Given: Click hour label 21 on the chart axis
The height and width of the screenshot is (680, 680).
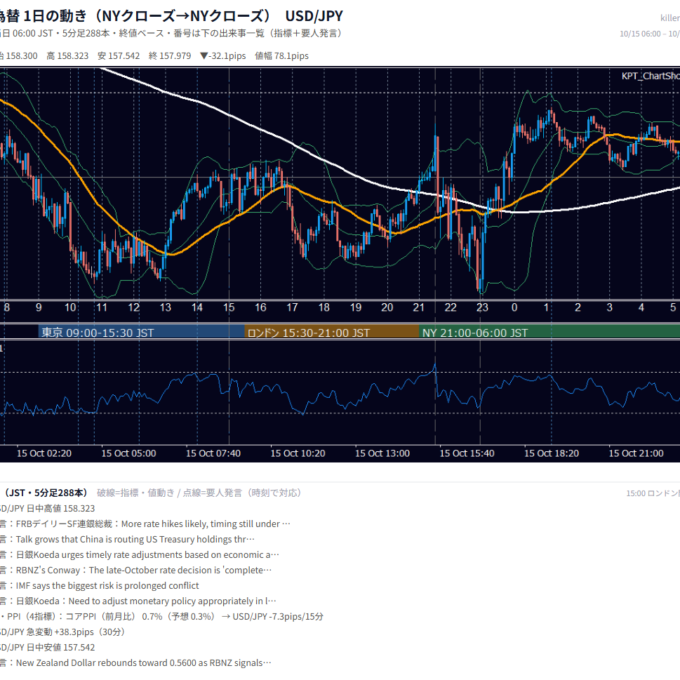Looking at the screenshot, I should [418, 307].
